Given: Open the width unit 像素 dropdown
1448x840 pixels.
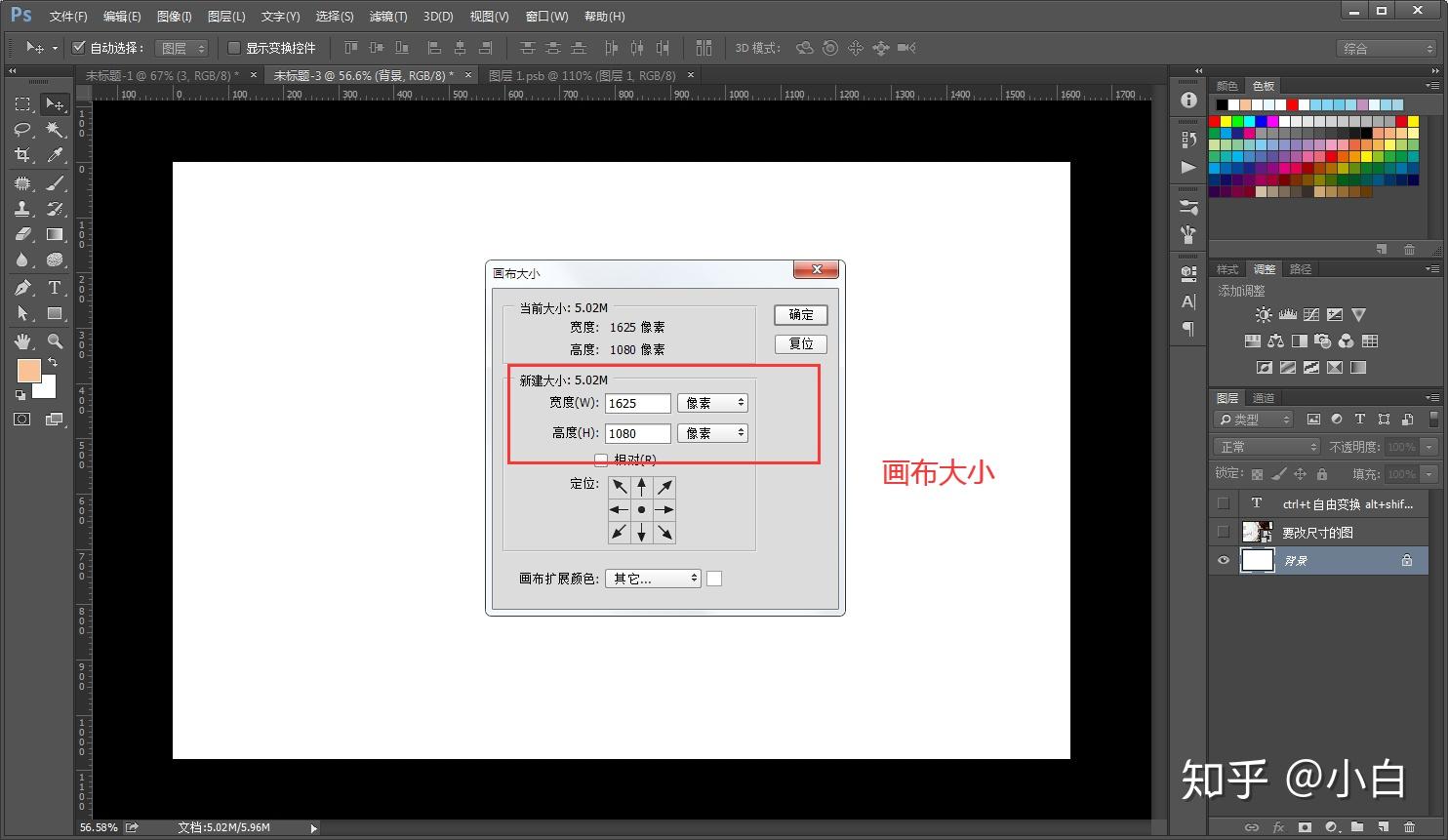Looking at the screenshot, I should coord(712,403).
